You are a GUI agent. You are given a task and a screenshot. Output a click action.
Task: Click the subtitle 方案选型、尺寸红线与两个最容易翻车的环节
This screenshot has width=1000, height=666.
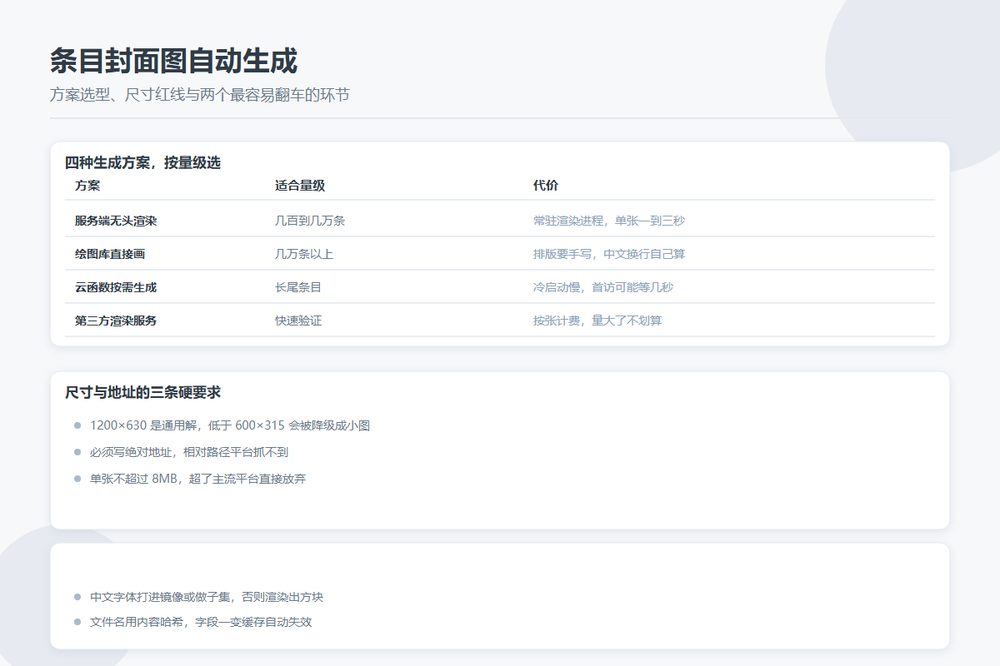200,95
